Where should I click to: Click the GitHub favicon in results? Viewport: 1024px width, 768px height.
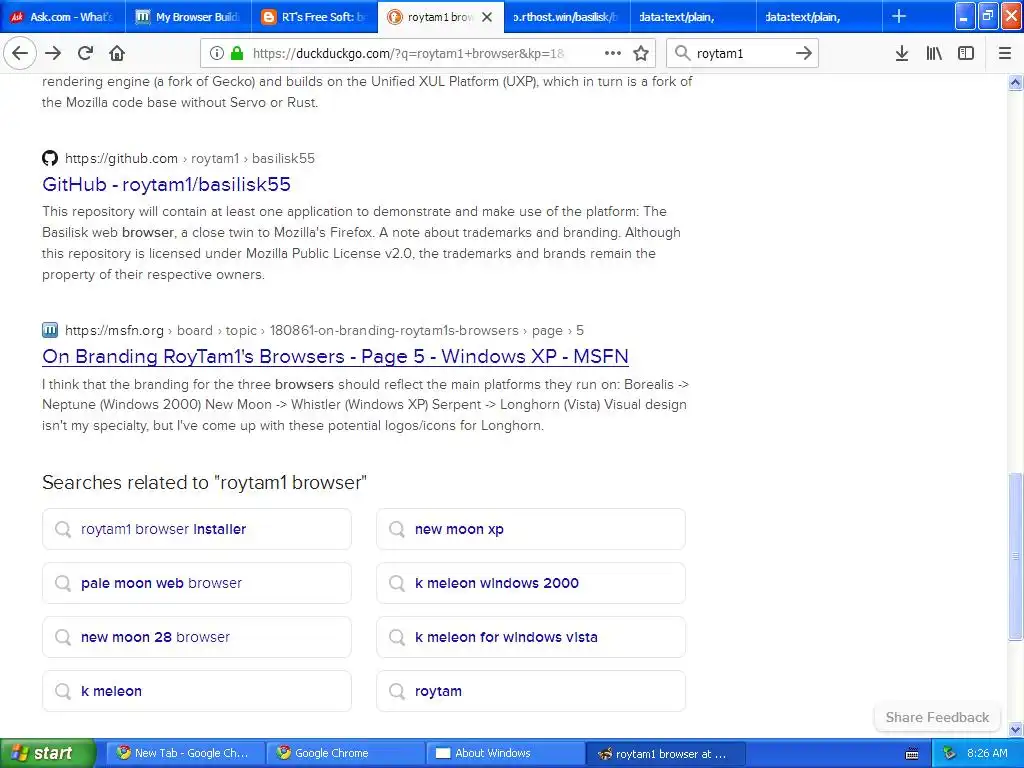pyautogui.click(x=50, y=158)
